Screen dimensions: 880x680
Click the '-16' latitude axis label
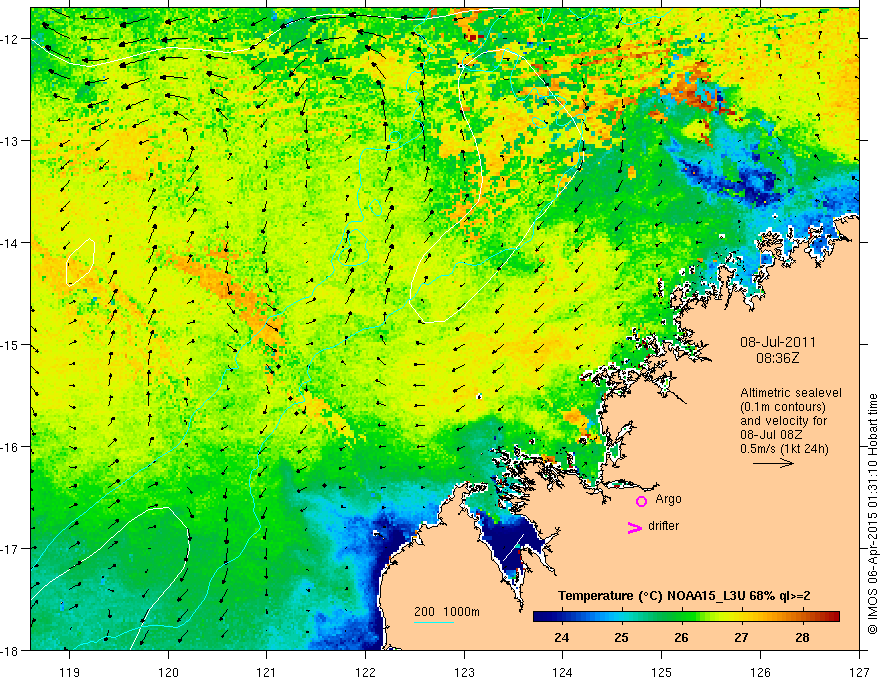tap(10, 447)
